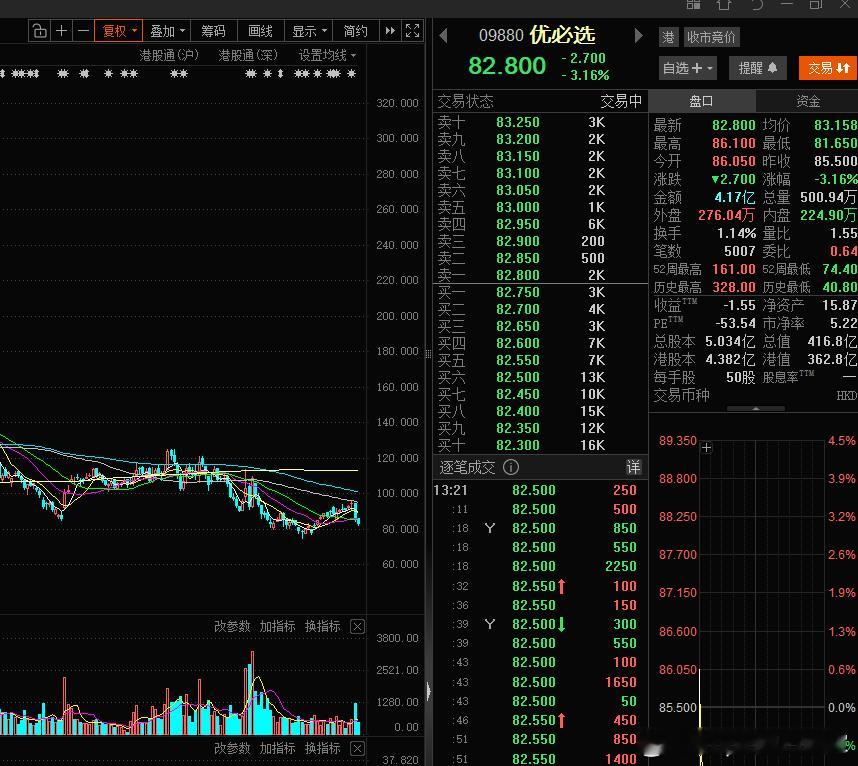Click the splitter handle beside order book
Screen dimensions: 858x766
[428, 353]
